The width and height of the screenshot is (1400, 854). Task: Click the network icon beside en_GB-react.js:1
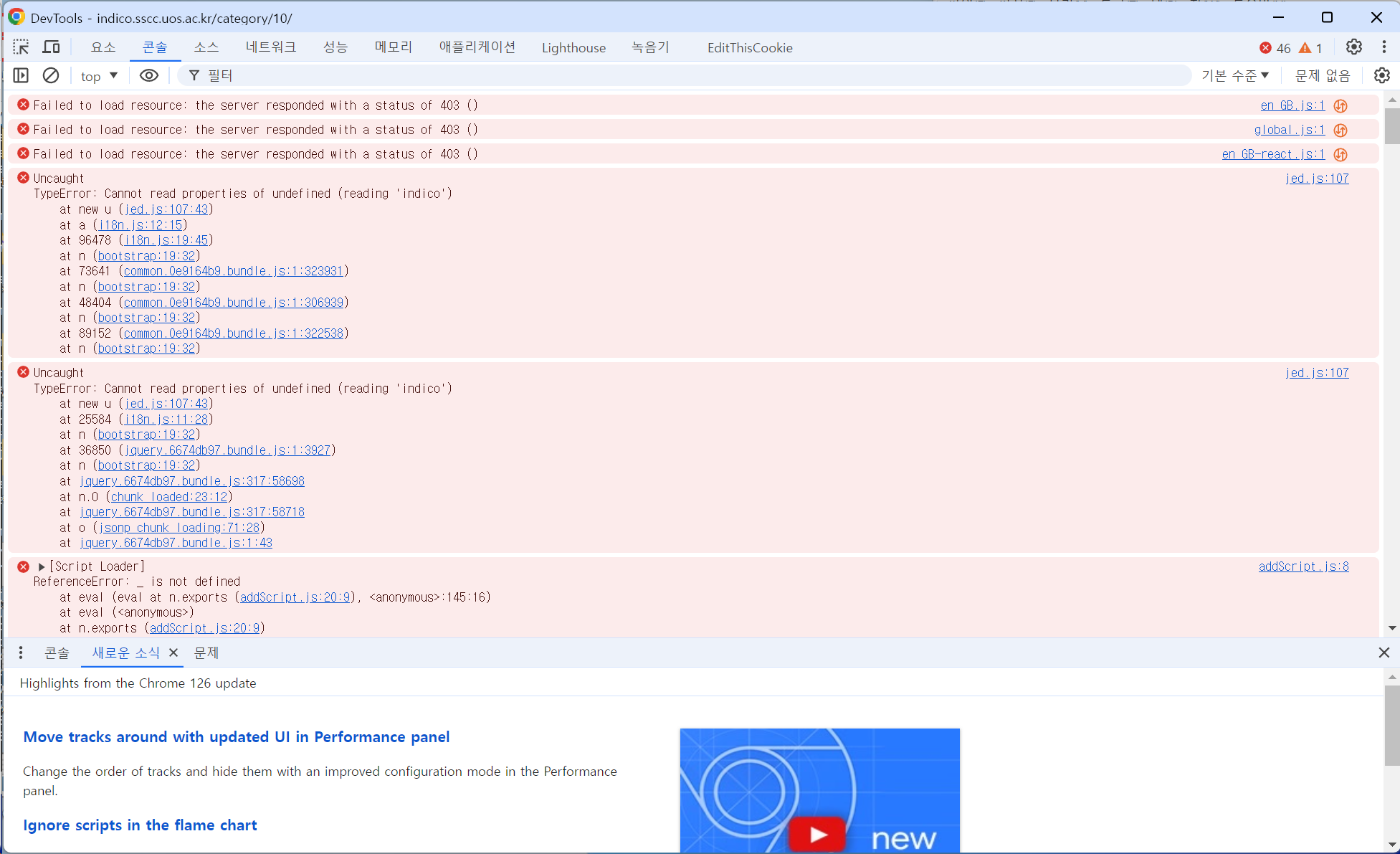[1341, 155]
